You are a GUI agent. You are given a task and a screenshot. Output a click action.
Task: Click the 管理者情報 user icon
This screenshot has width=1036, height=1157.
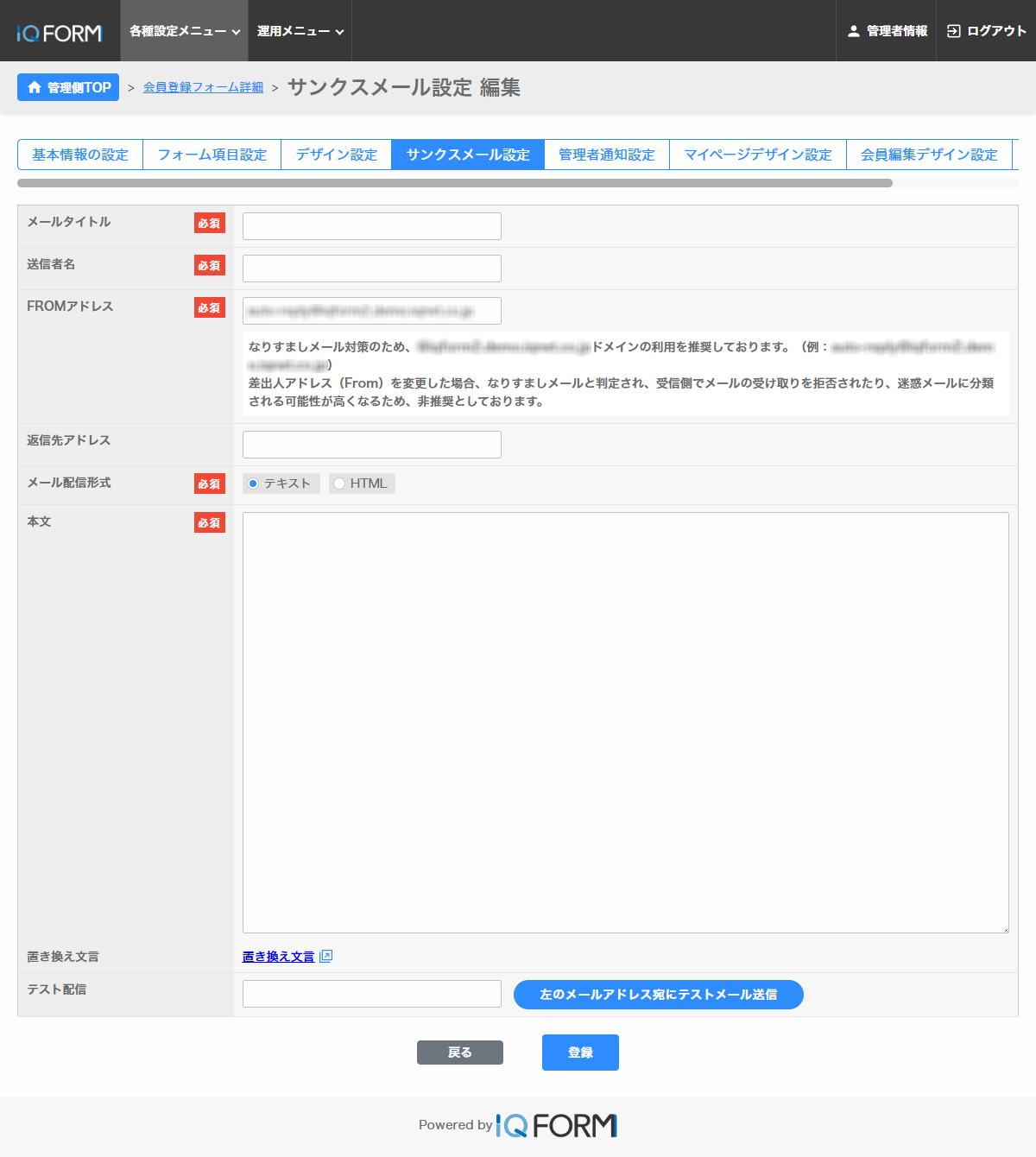coord(853,31)
